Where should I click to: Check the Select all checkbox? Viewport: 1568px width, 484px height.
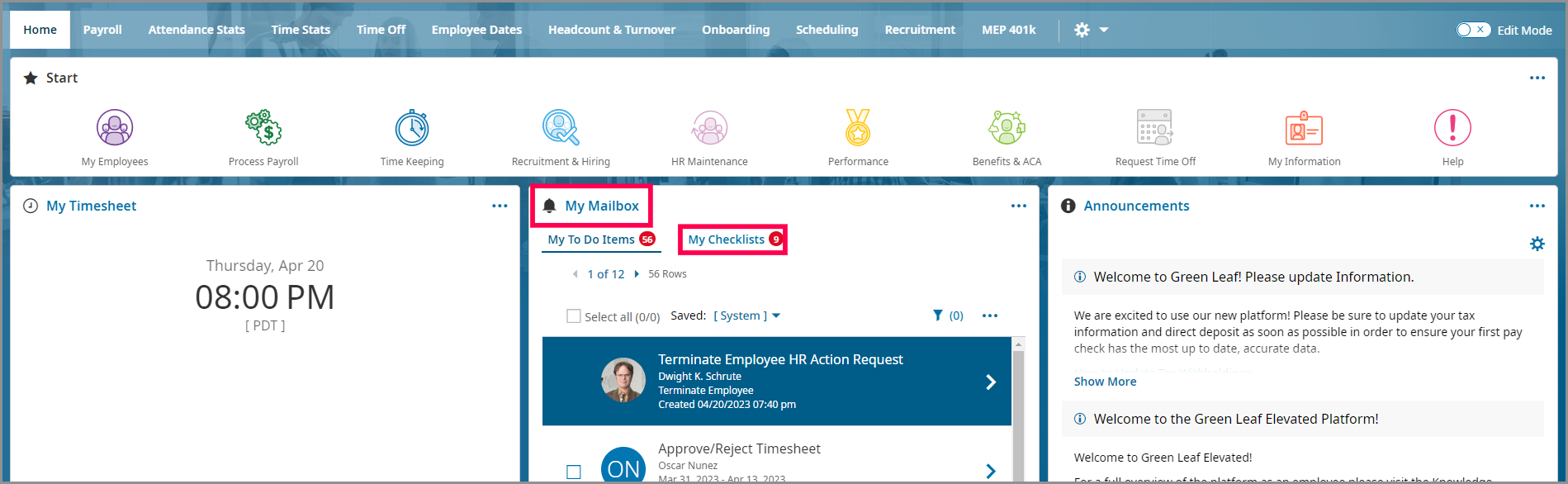tap(573, 316)
